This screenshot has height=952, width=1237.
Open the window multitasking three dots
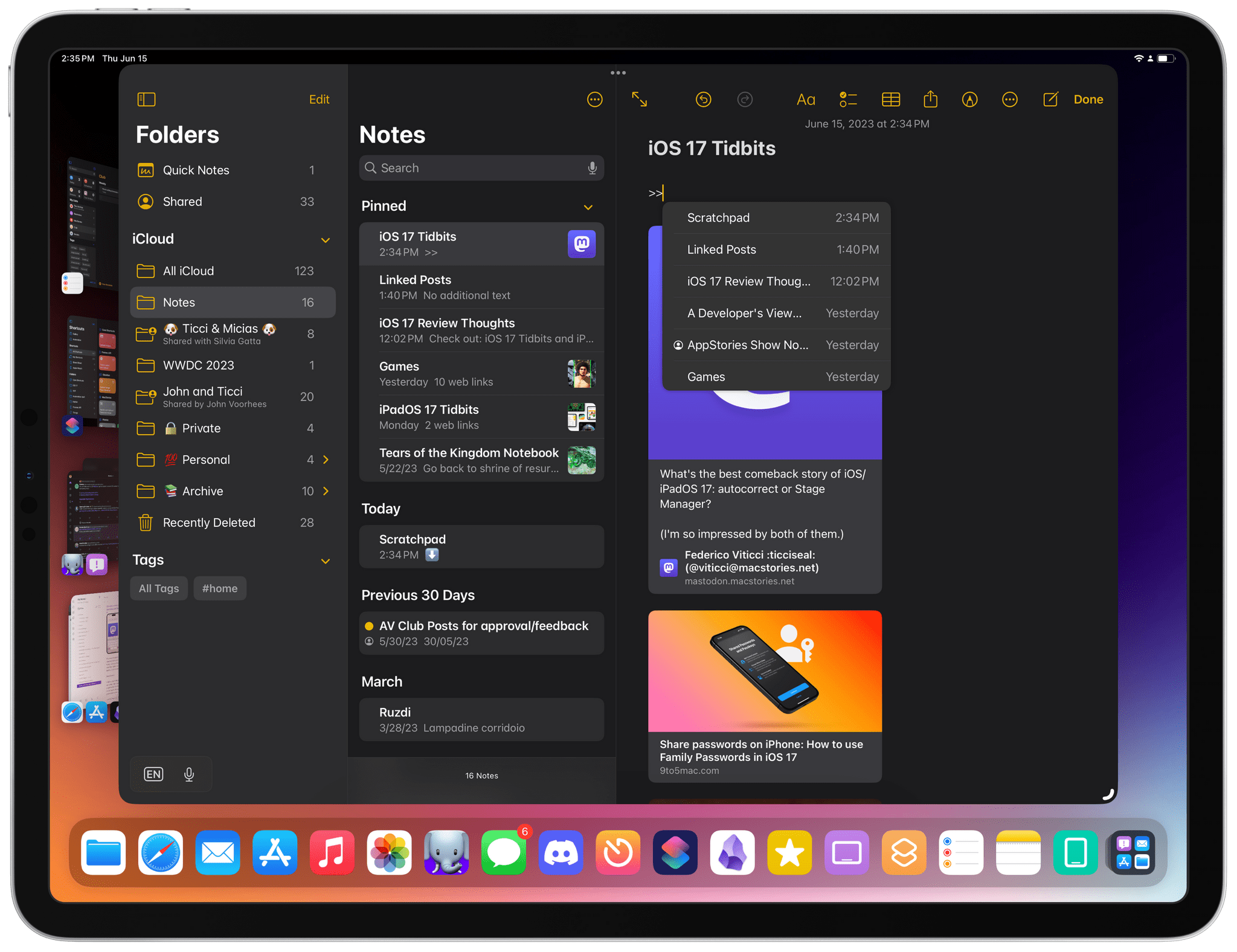pos(618,72)
